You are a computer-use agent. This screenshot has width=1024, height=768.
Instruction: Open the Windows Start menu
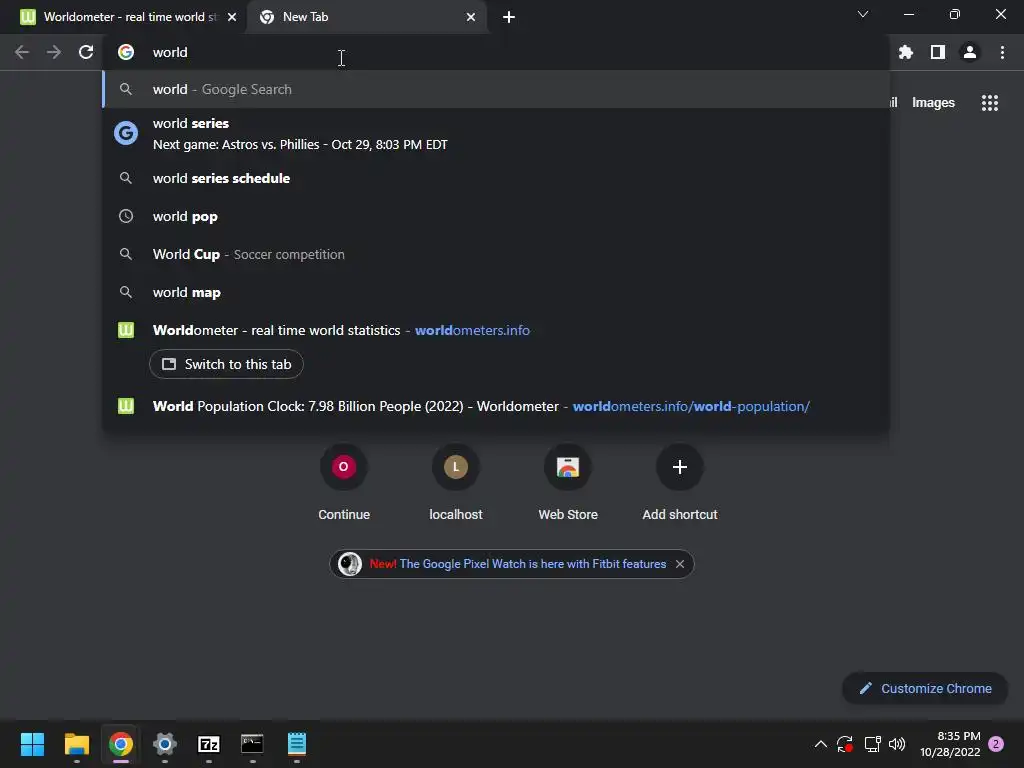tap(32, 744)
